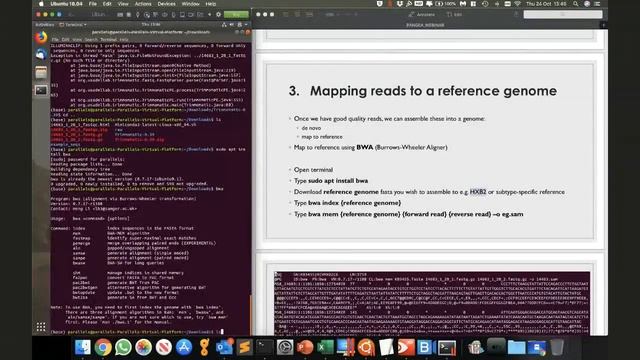This screenshot has width=640, height=360.
Task: Open Thunderbird in the Ubuntu launcher
Action: coord(41,55)
